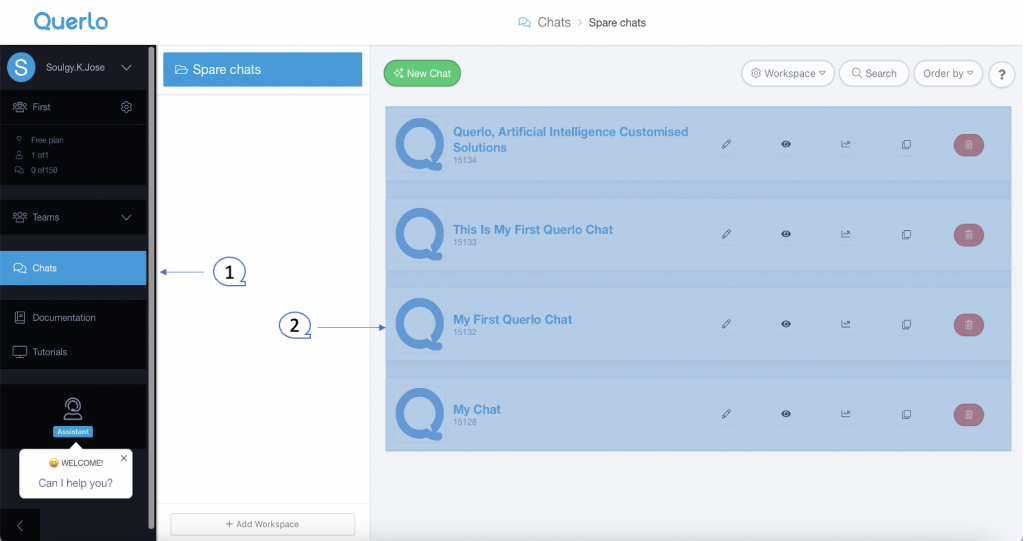Edit This Is My First Querlo Chat
The image size is (1024, 541).
click(x=726, y=234)
